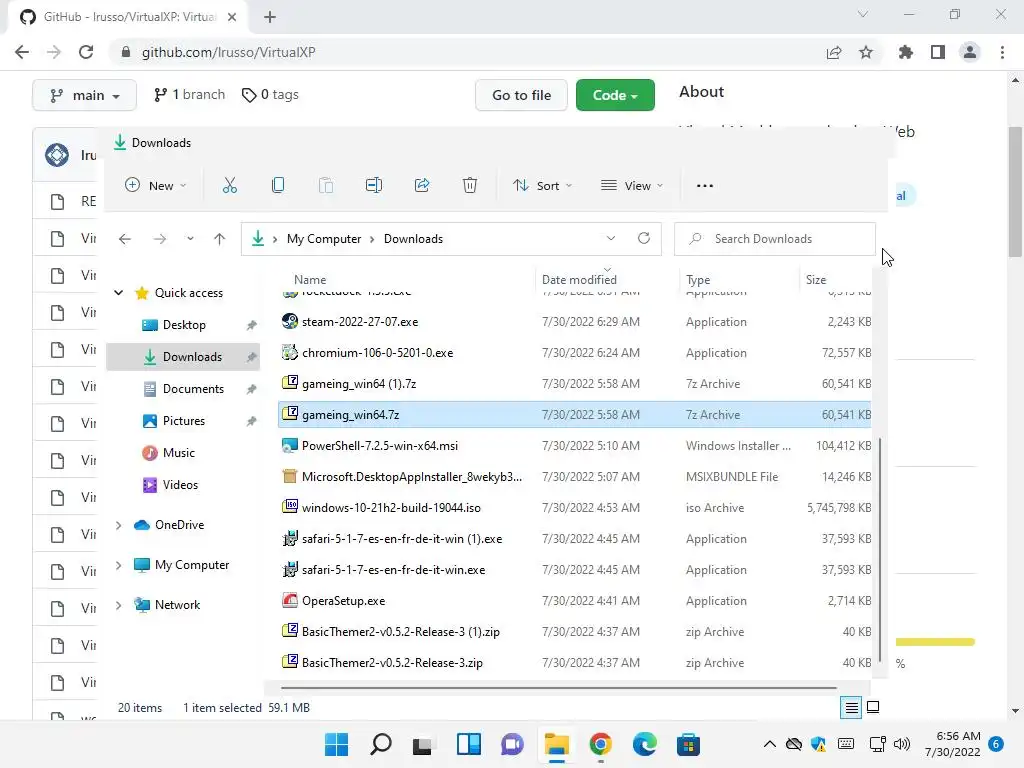Select Pictures in navigation pane
The width and height of the screenshot is (1024, 768).
tap(184, 421)
